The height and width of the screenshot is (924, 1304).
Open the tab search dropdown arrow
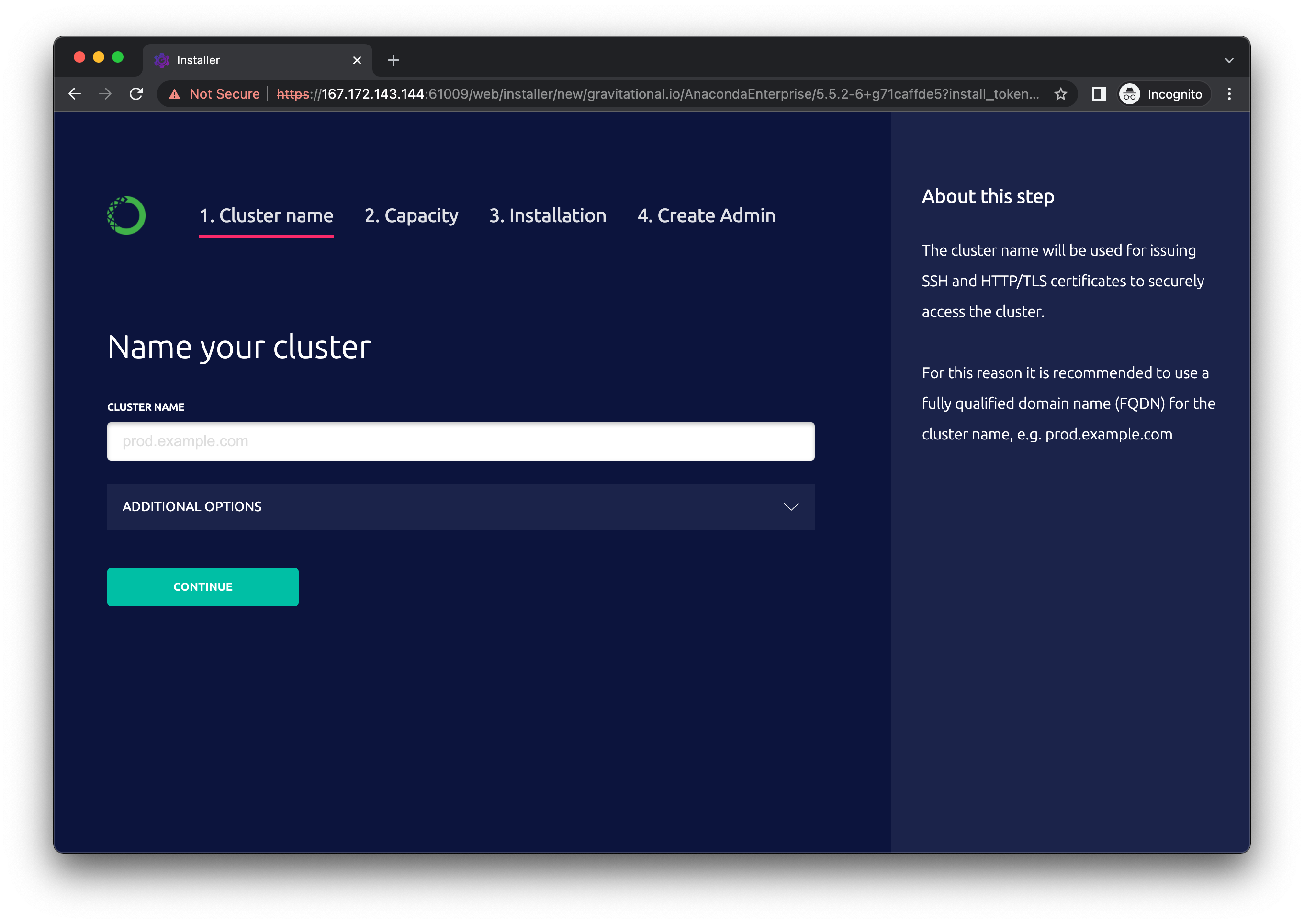coord(1229,60)
